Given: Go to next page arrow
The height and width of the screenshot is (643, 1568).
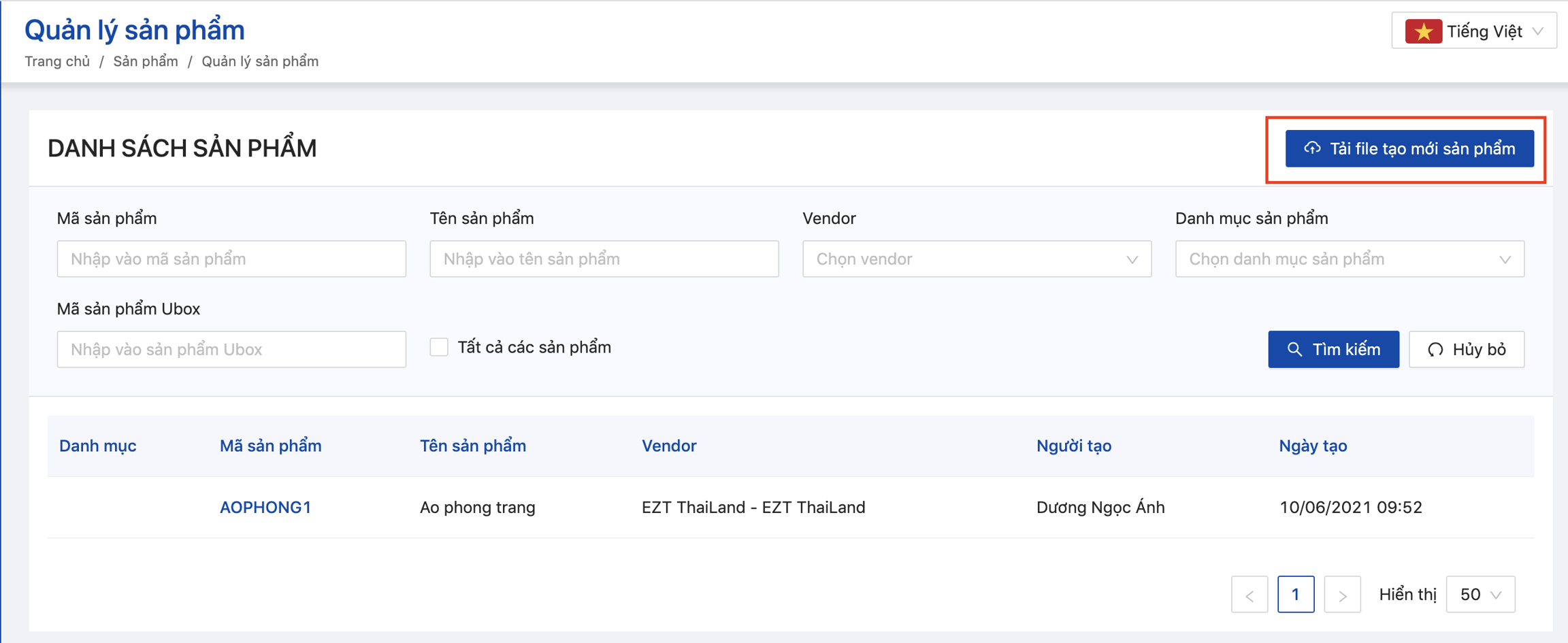Looking at the screenshot, I should click(x=1342, y=595).
